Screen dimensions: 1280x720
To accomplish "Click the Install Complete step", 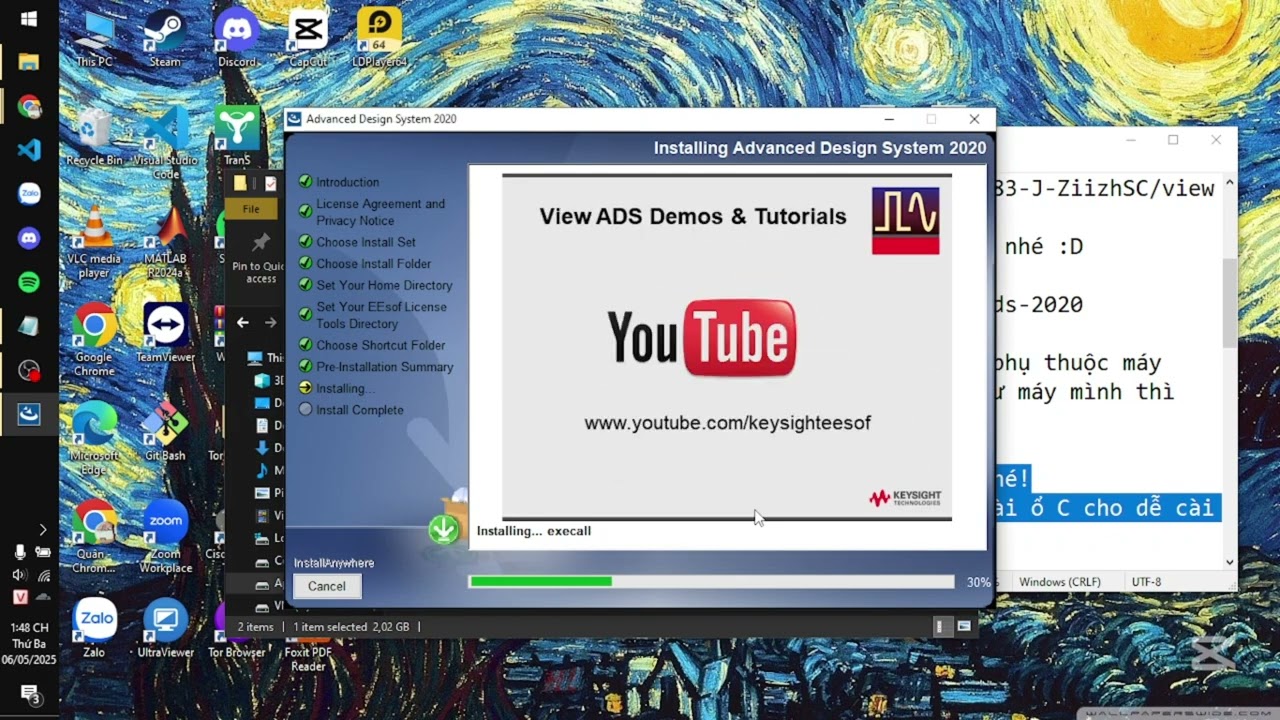I will coord(359,410).
